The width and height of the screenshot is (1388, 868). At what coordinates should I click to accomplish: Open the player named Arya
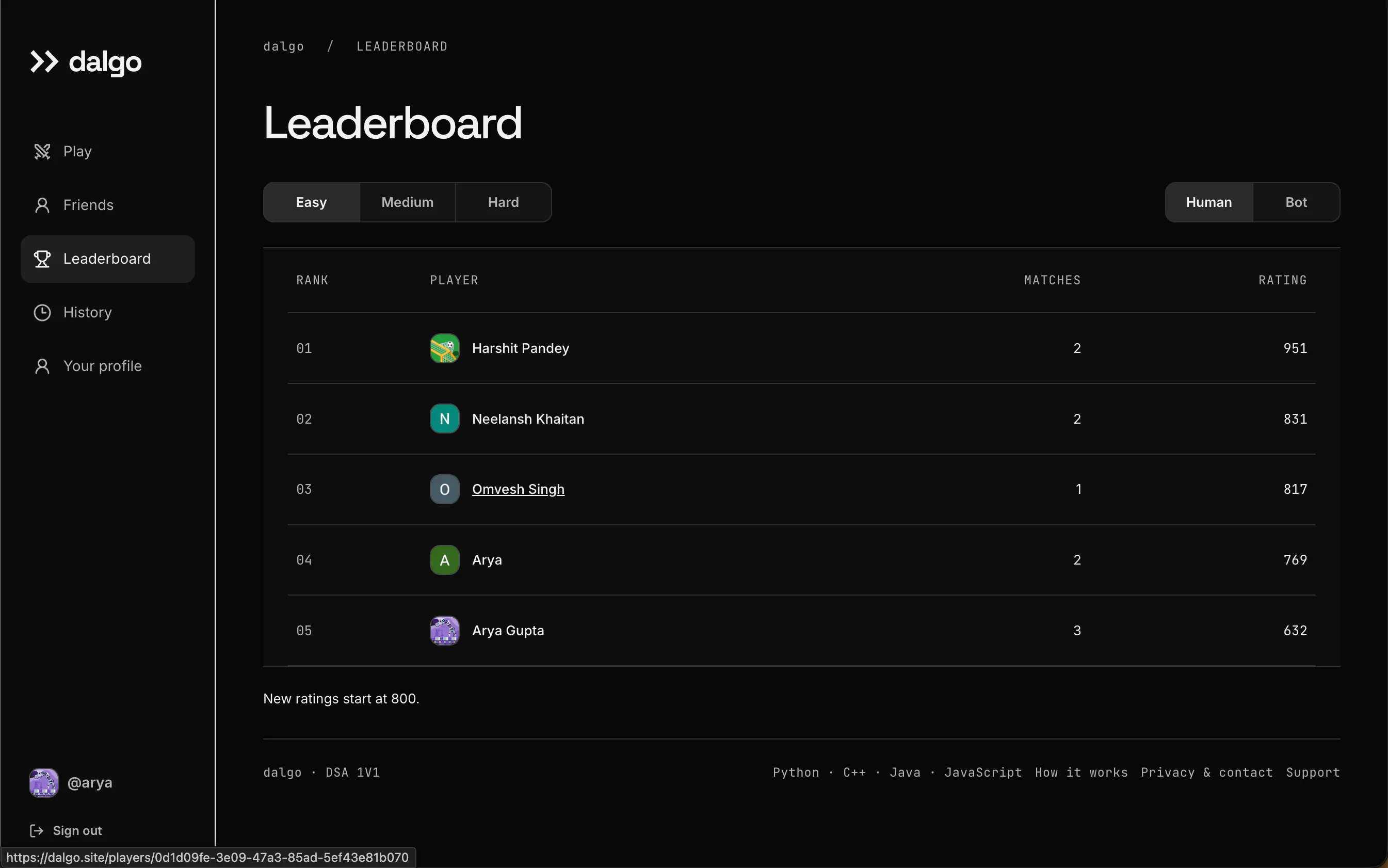point(487,560)
